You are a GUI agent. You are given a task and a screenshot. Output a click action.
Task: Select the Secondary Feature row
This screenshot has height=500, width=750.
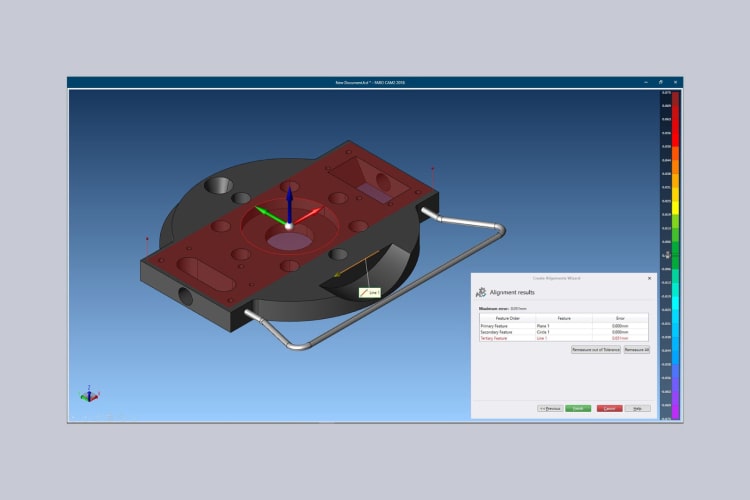(x=564, y=332)
